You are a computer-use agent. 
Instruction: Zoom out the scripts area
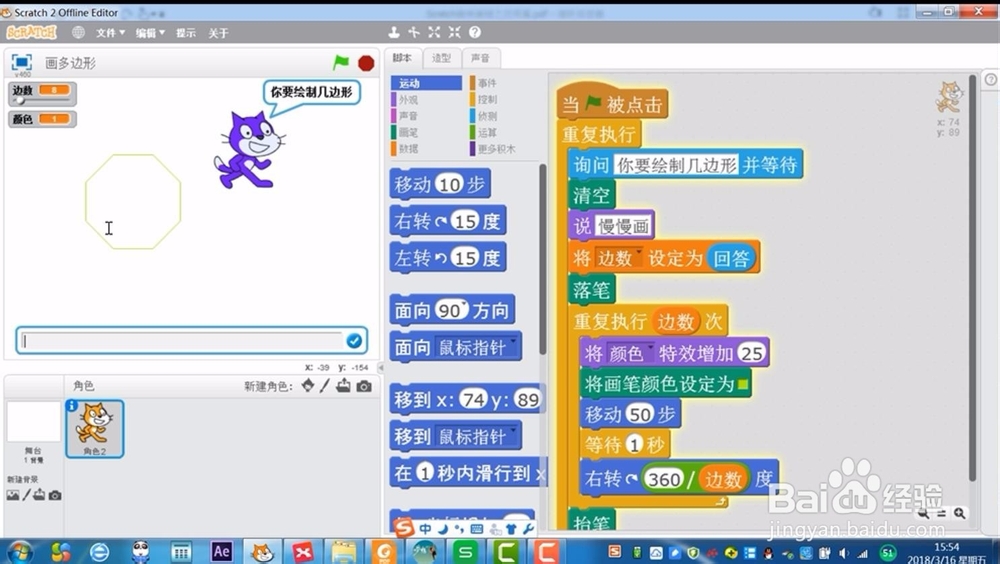923,514
